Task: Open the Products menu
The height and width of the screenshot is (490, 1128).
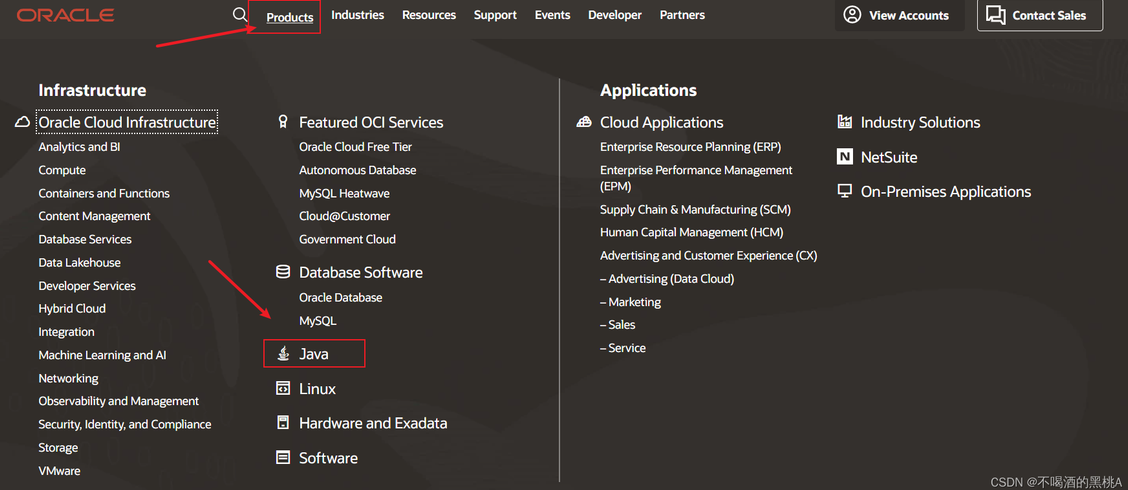Action: pyautogui.click(x=290, y=17)
